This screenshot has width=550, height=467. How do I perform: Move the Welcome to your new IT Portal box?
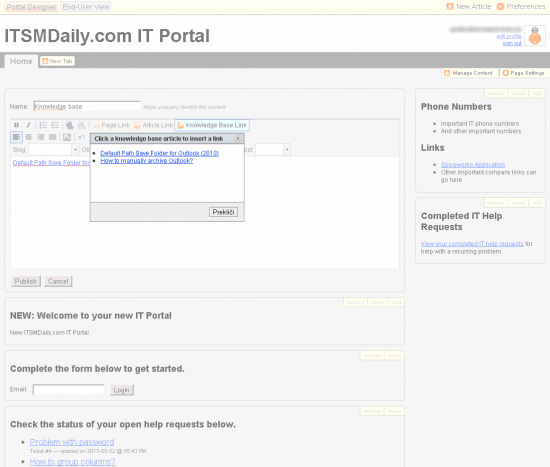tap(378, 302)
